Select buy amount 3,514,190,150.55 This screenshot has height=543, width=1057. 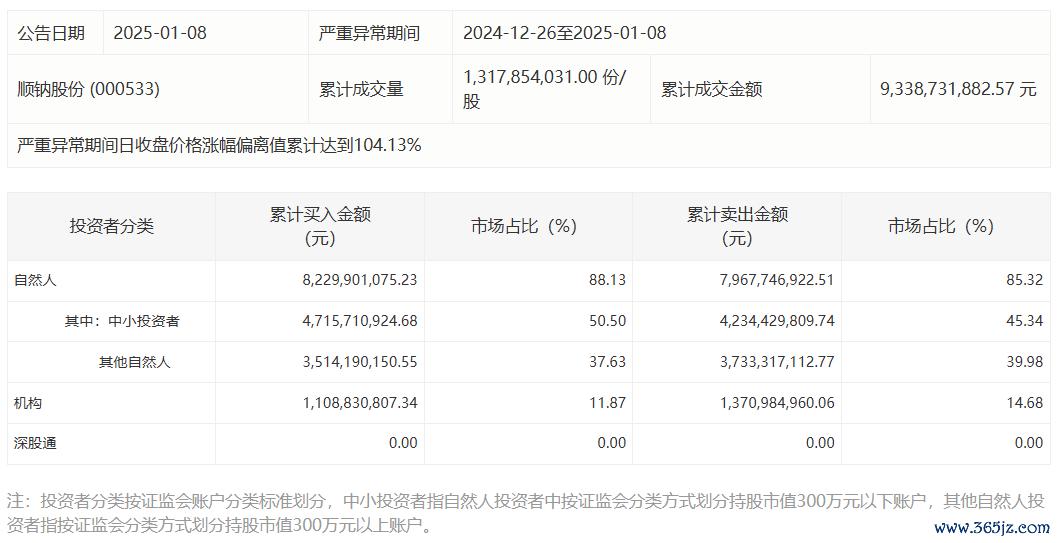click(360, 362)
